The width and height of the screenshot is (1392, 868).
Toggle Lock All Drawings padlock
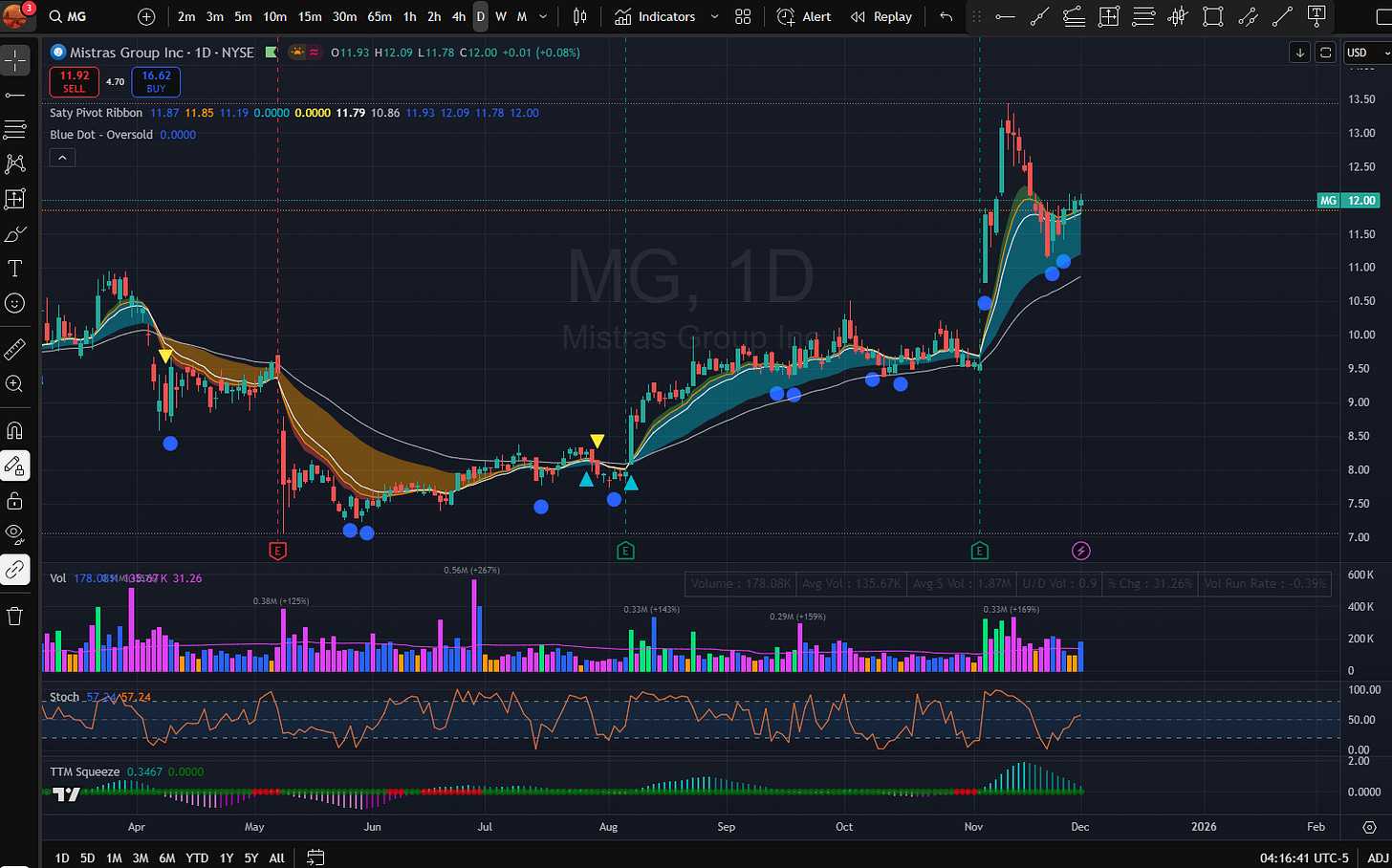[15, 500]
